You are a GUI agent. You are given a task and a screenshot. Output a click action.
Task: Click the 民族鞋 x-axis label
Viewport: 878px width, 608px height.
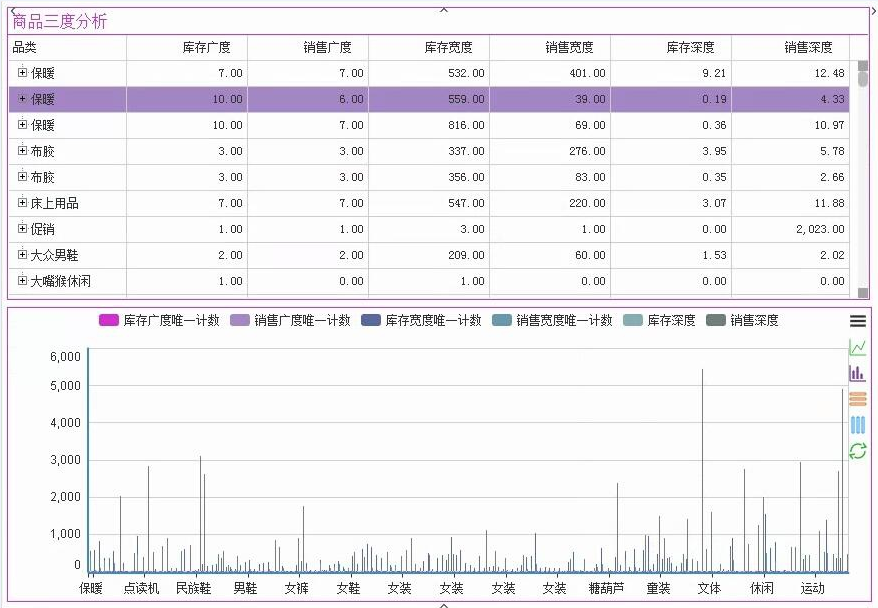193,588
